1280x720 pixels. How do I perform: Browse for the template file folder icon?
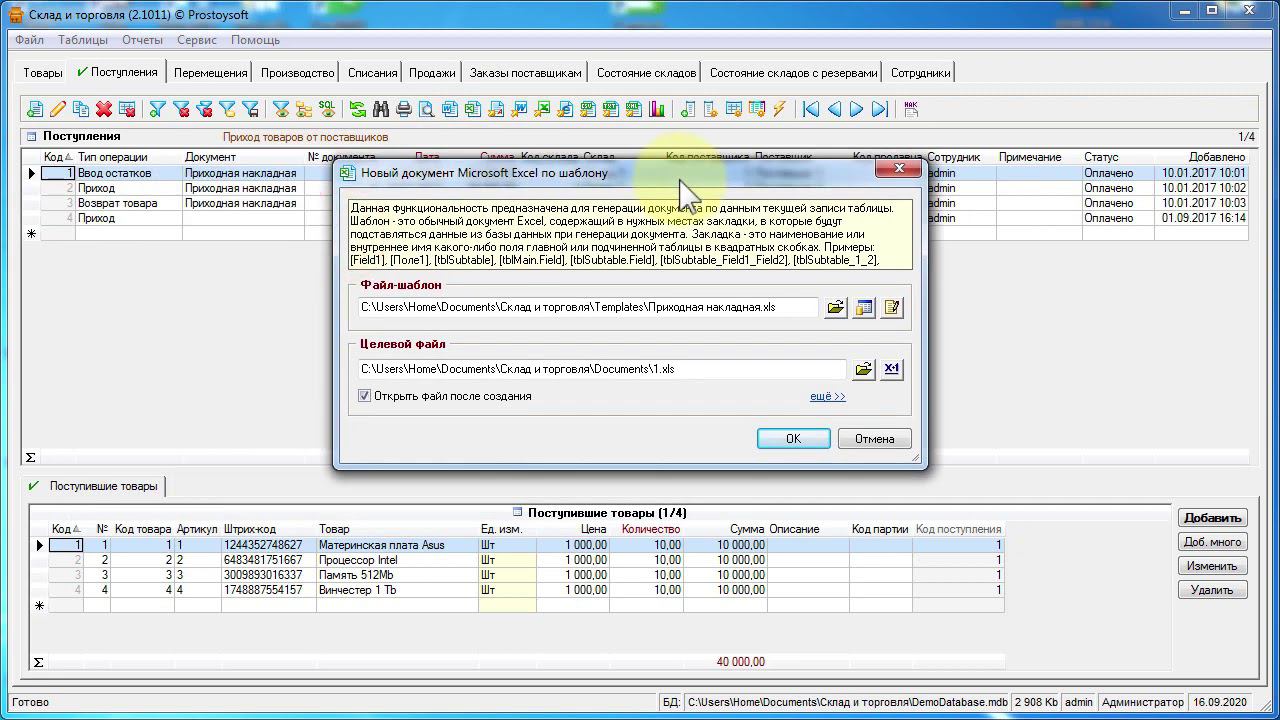[836, 307]
